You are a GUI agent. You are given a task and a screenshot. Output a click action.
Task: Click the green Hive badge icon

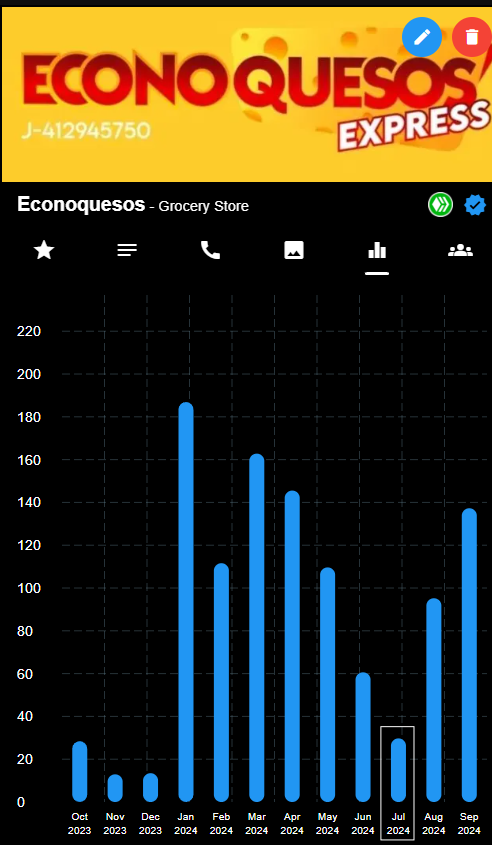440,205
